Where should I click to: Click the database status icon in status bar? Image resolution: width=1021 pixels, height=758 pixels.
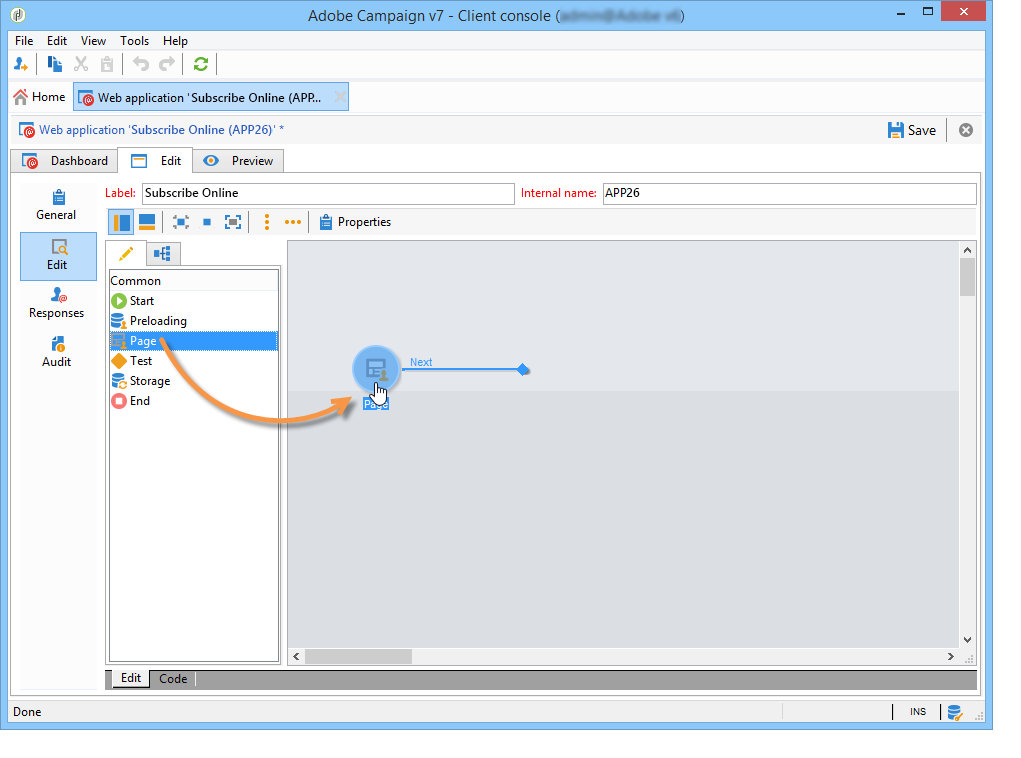click(x=955, y=712)
